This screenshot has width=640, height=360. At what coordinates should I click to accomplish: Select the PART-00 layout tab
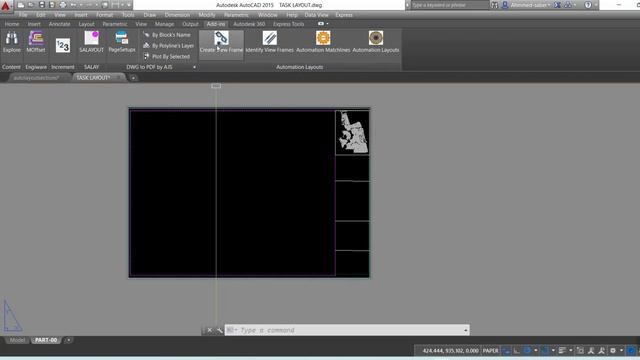click(x=46, y=340)
